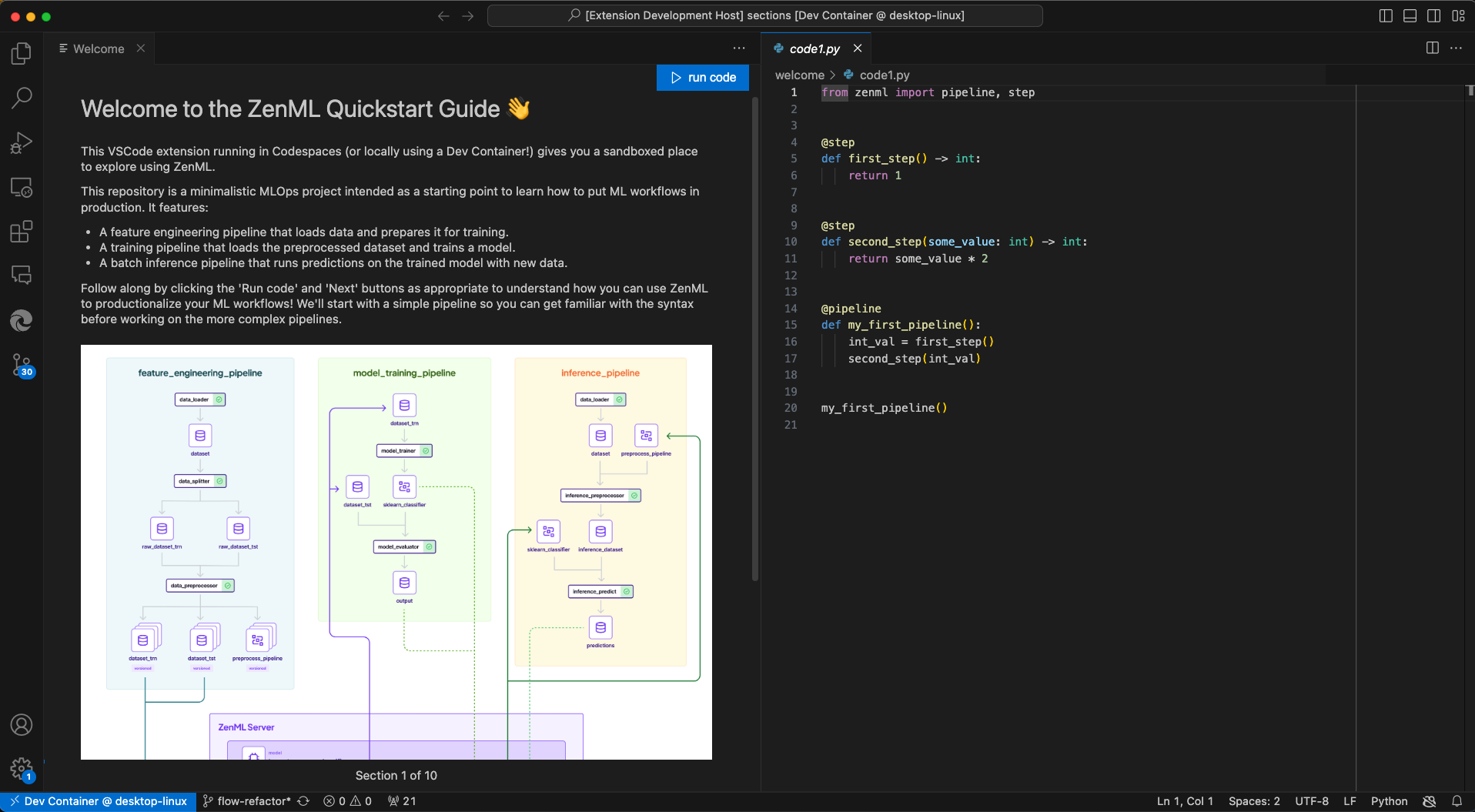
Task: Click the command center search field
Action: point(765,15)
